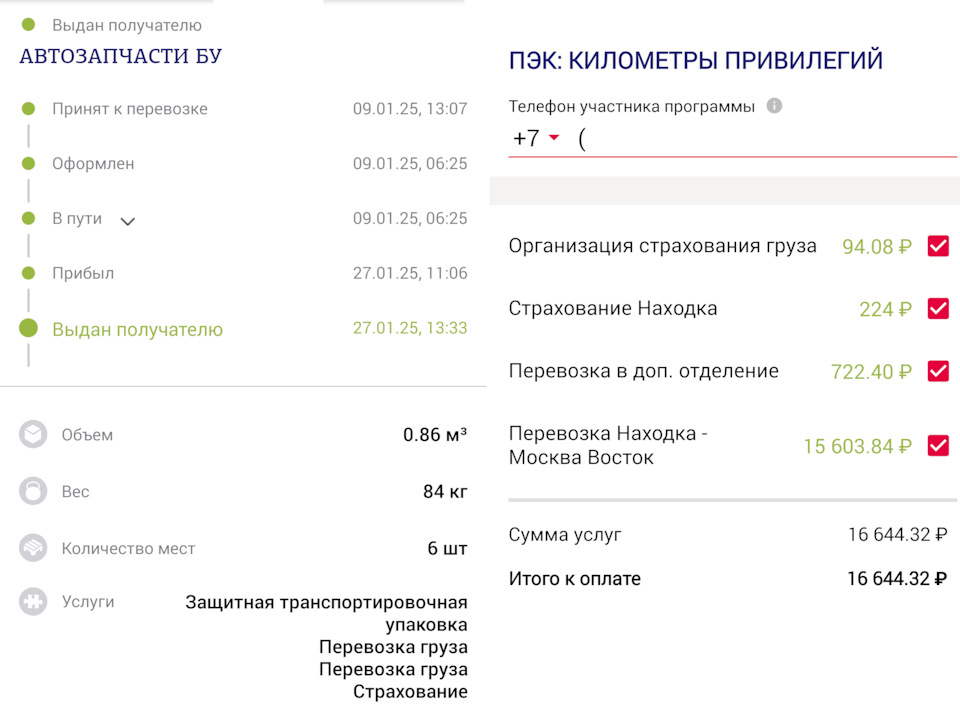The image size is (960, 706).
Task: Click the Телефон участника программы label
Action: point(631,107)
